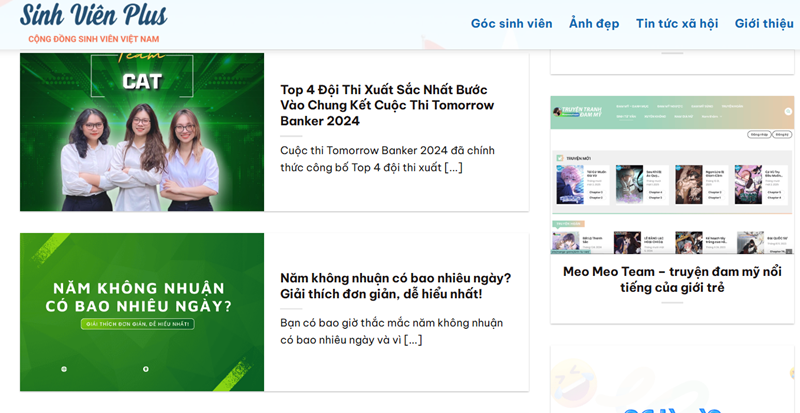The width and height of the screenshot is (800, 413).
Task: Open Tin tức xã hội section
Action: point(676,23)
